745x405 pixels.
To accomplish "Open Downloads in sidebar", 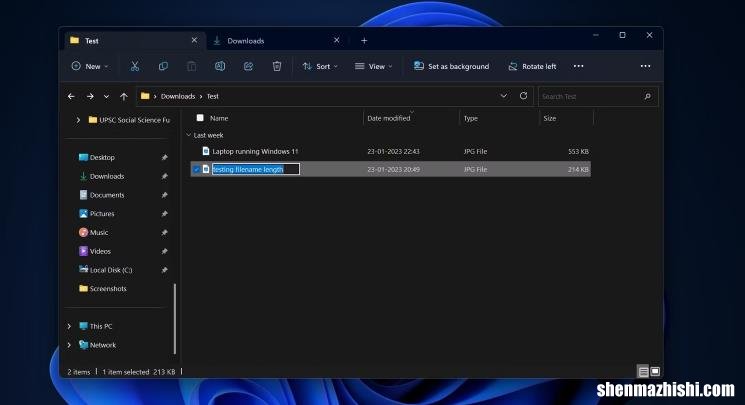I will pos(102,176).
